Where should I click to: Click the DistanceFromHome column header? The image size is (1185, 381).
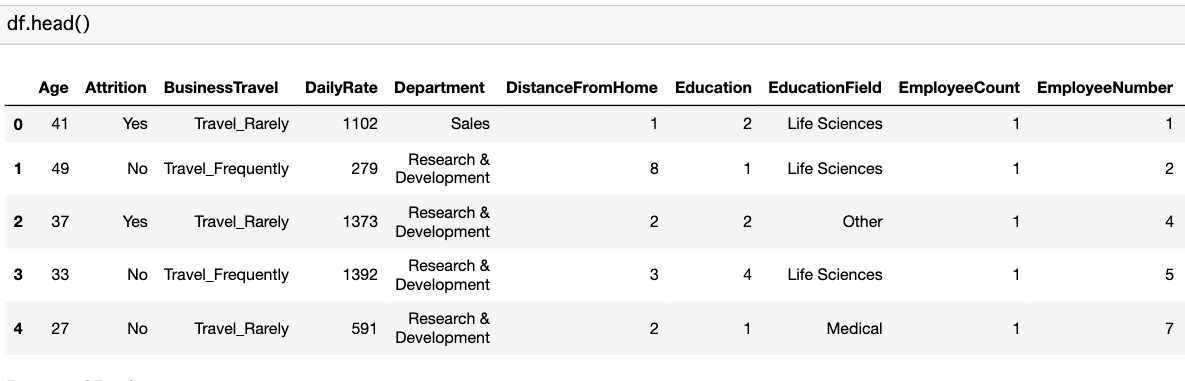582,88
